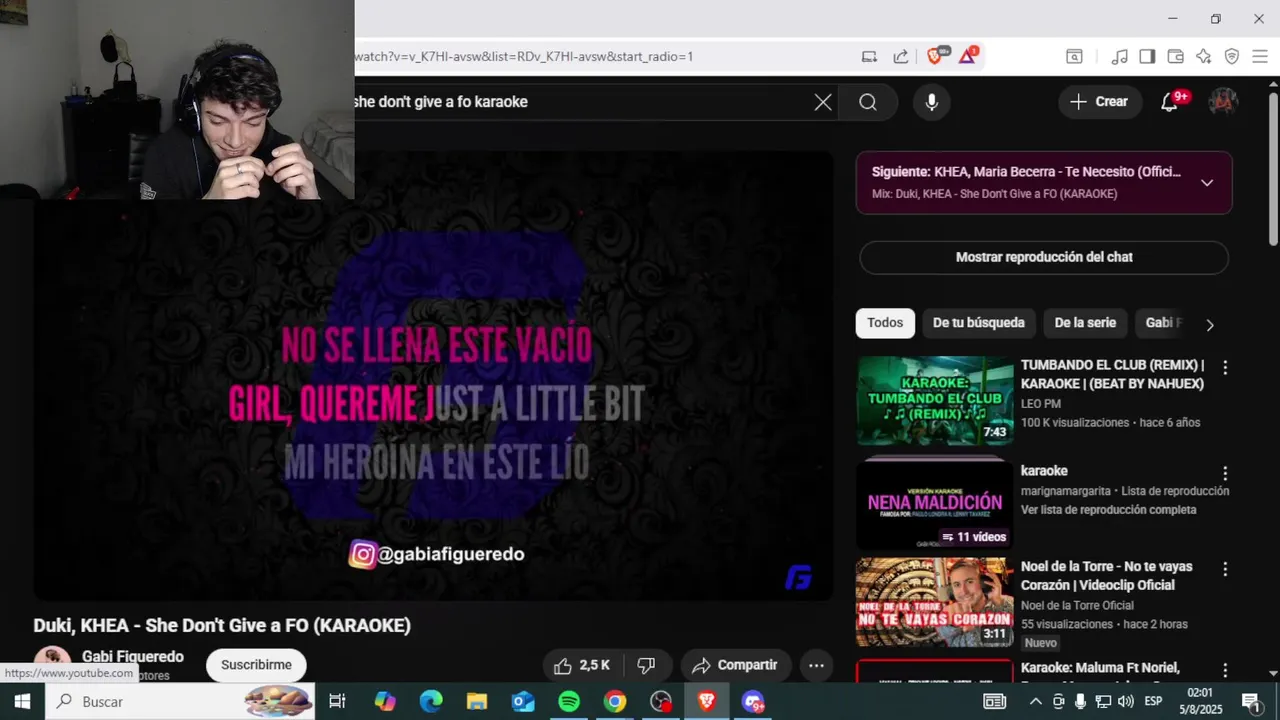Open YouTube notifications bell

point(1169,102)
